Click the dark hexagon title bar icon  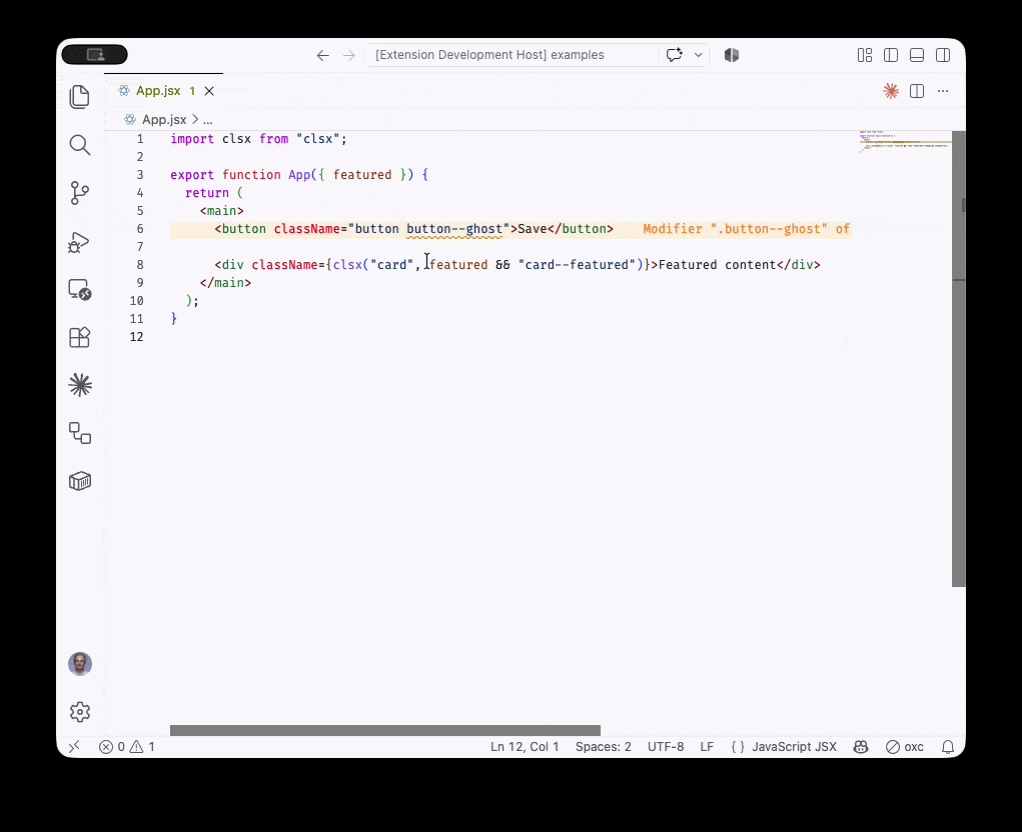coord(732,55)
